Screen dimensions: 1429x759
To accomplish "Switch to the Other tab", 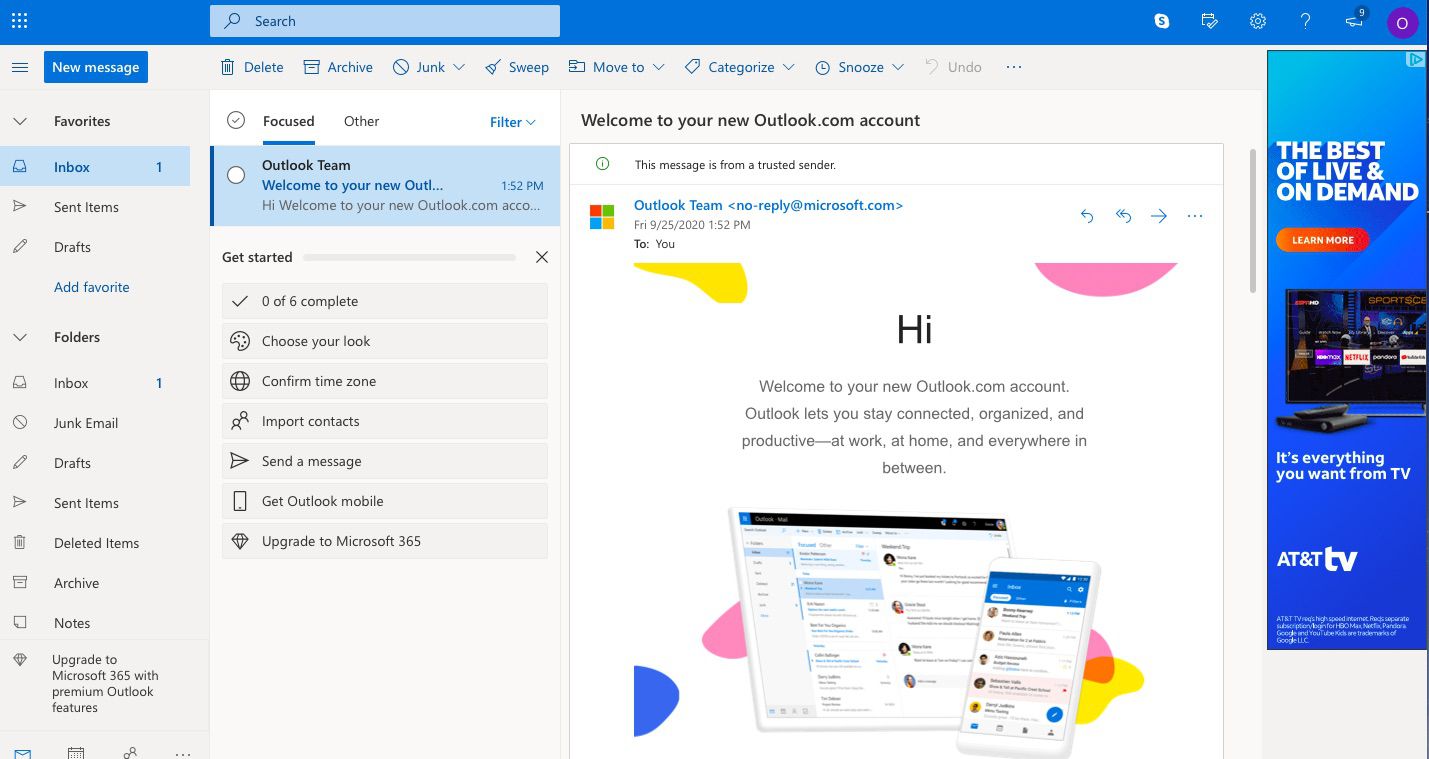I will pyautogui.click(x=361, y=121).
